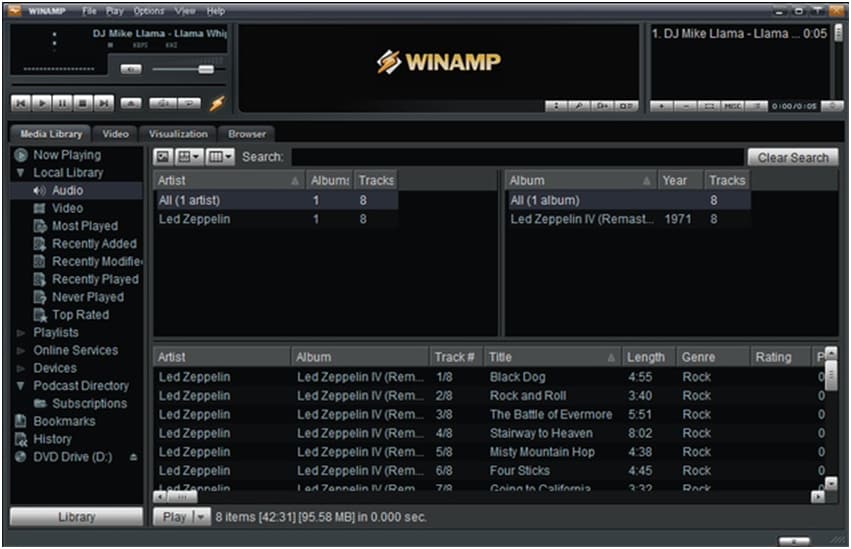
Task: Select Led Zeppelin in the Artist pane
Action: point(276,219)
